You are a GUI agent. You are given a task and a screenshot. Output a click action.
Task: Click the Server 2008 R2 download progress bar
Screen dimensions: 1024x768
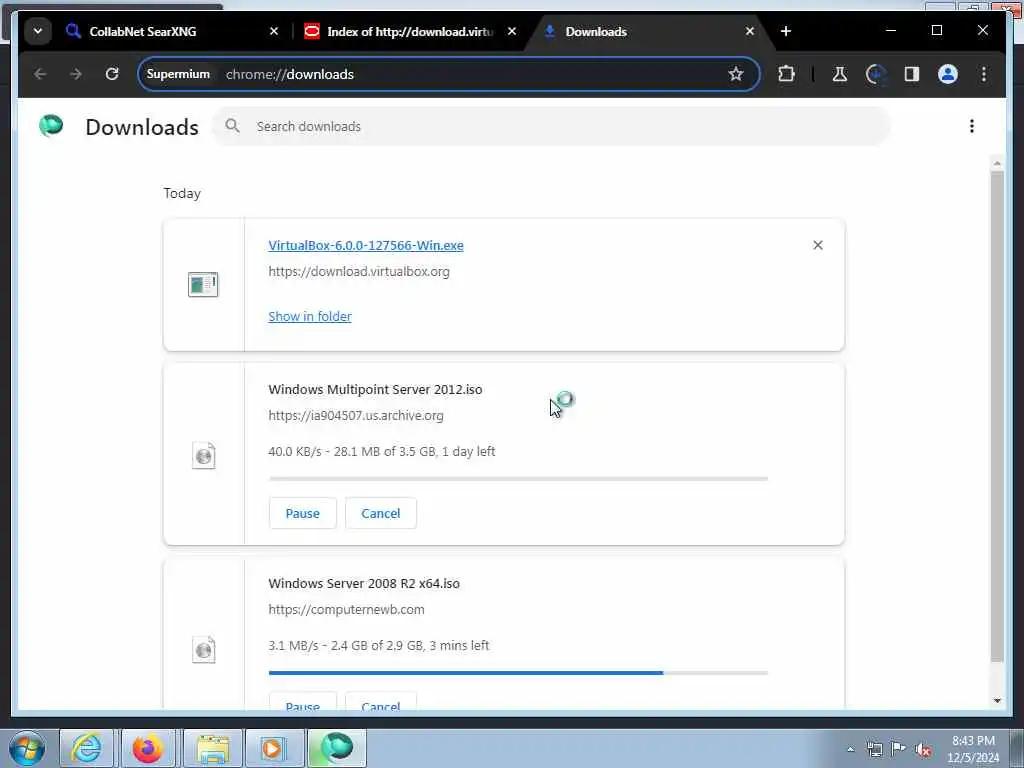pyautogui.click(x=518, y=673)
